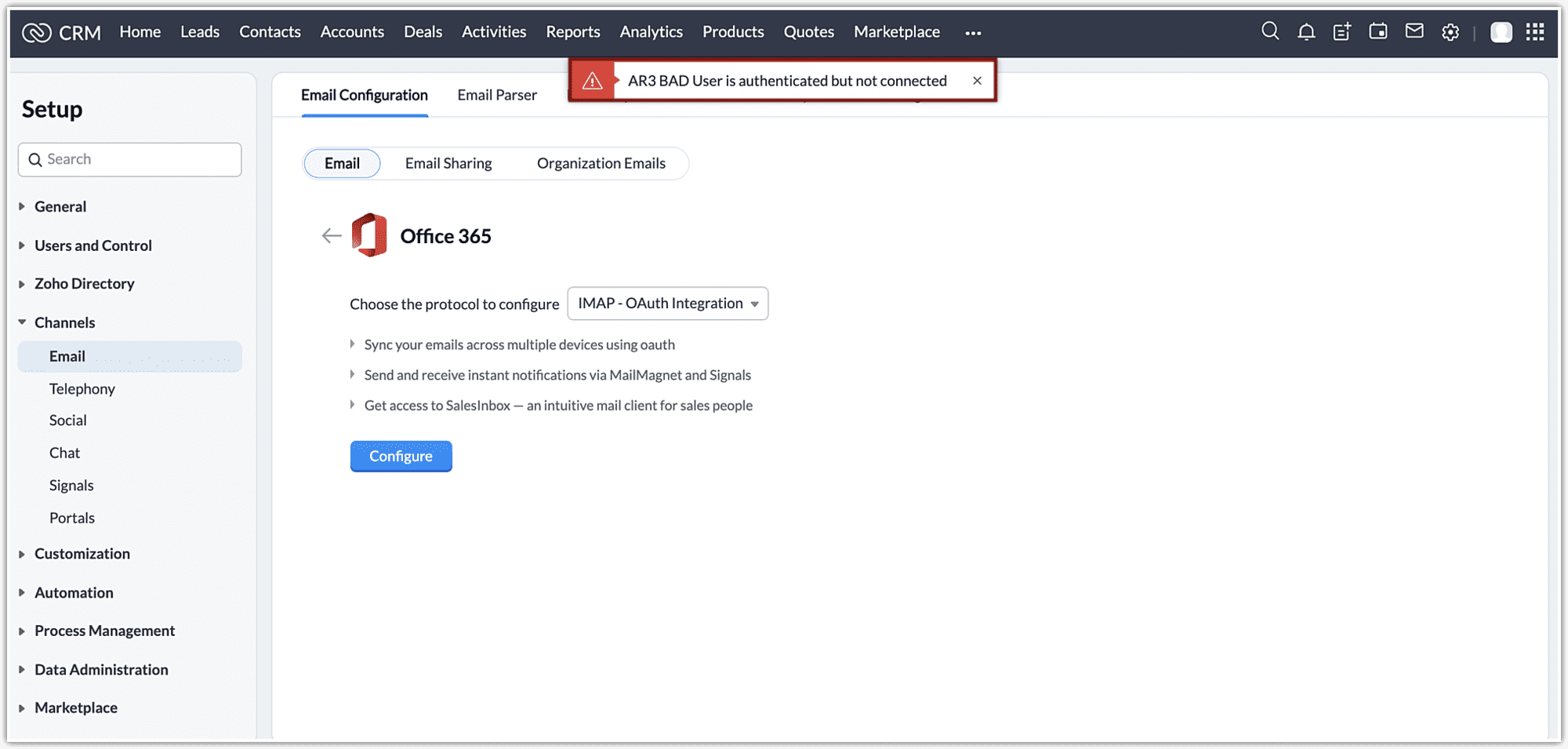Select the Email Sharing tab
Screen dimensions: 1568x749
[x=448, y=163]
